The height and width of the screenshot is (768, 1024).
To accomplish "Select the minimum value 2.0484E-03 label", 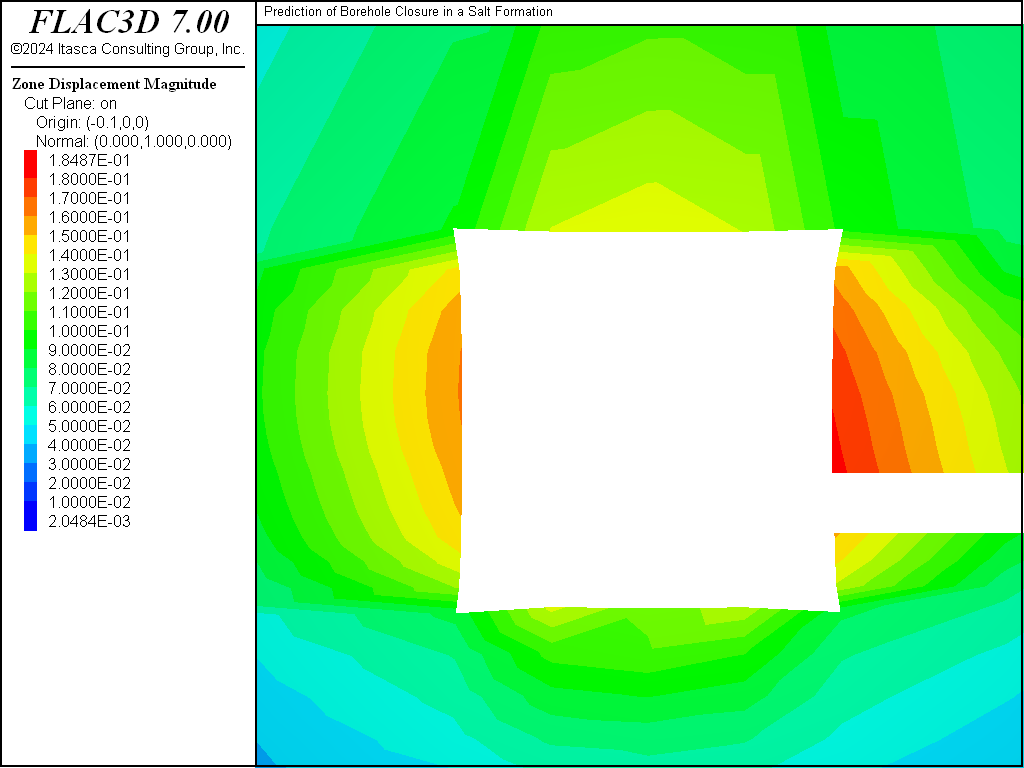I will (89, 521).
